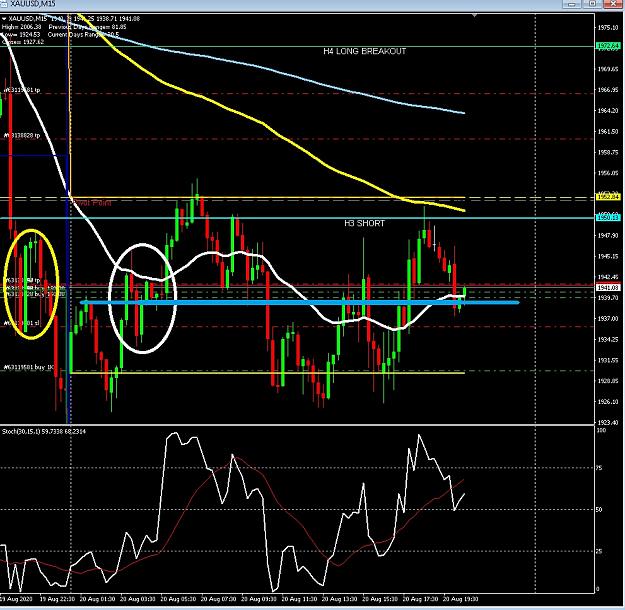625x610 pixels.
Task: Click the chart shift triangle marker at top
Action: [x=474, y=15]
